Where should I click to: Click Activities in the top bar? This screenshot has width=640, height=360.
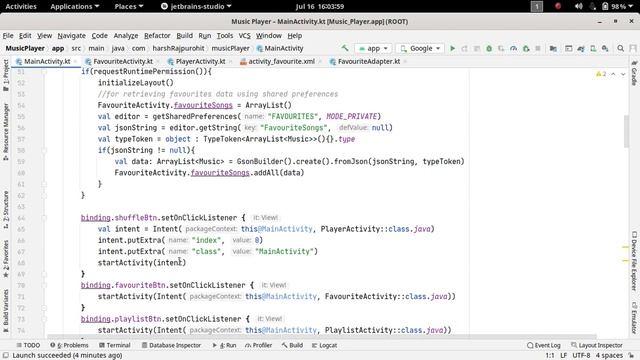(21, 6)
